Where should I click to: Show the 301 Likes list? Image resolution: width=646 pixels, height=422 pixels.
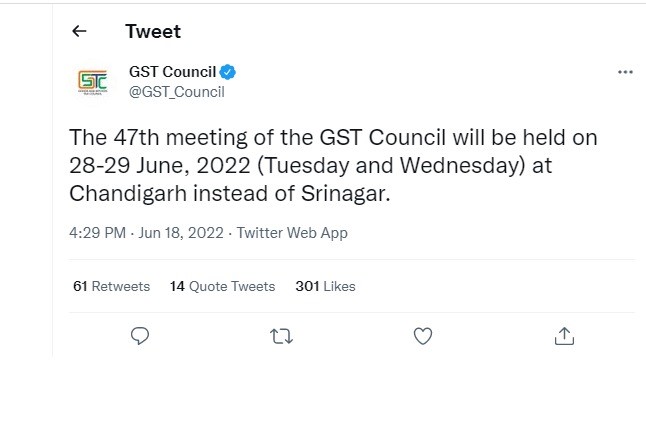tap(325, 286)
